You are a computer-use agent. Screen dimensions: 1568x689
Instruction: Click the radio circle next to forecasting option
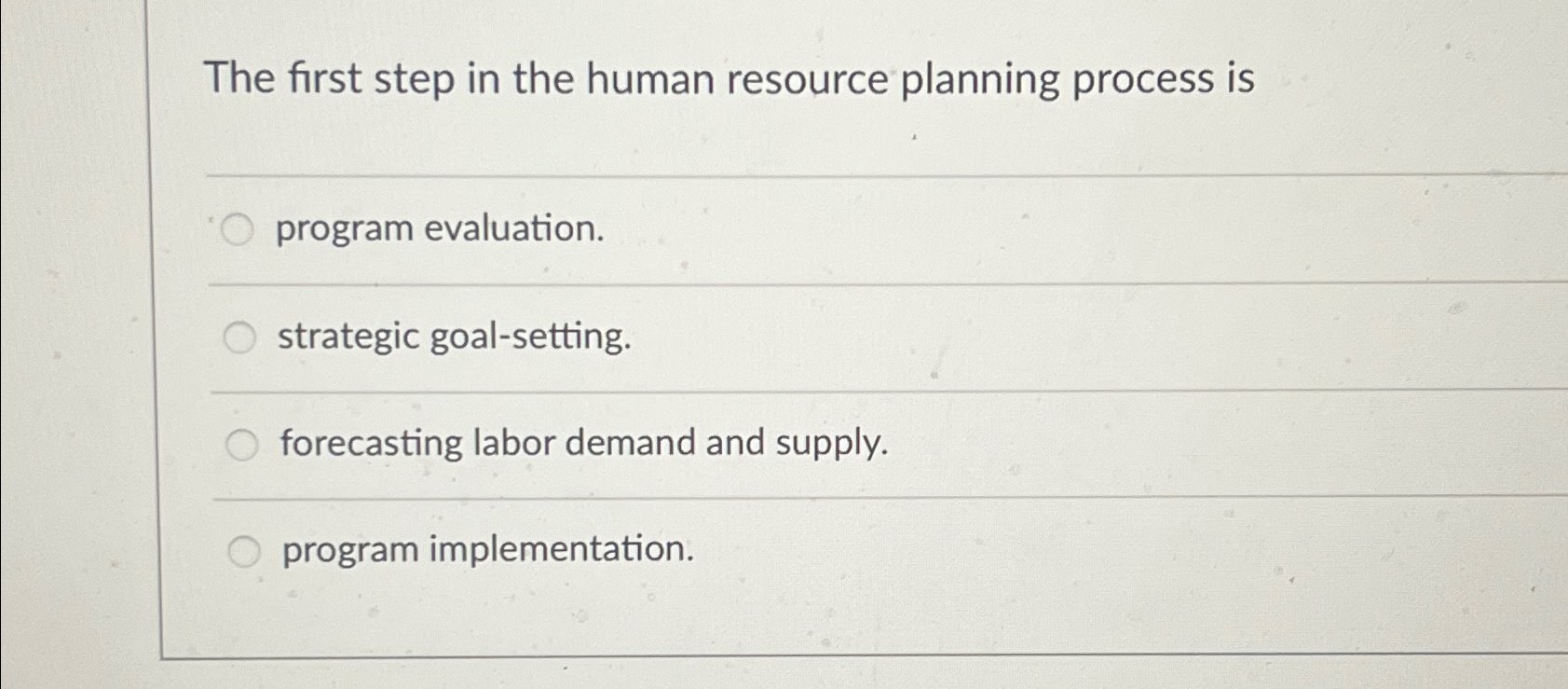[x=243, y=445]
